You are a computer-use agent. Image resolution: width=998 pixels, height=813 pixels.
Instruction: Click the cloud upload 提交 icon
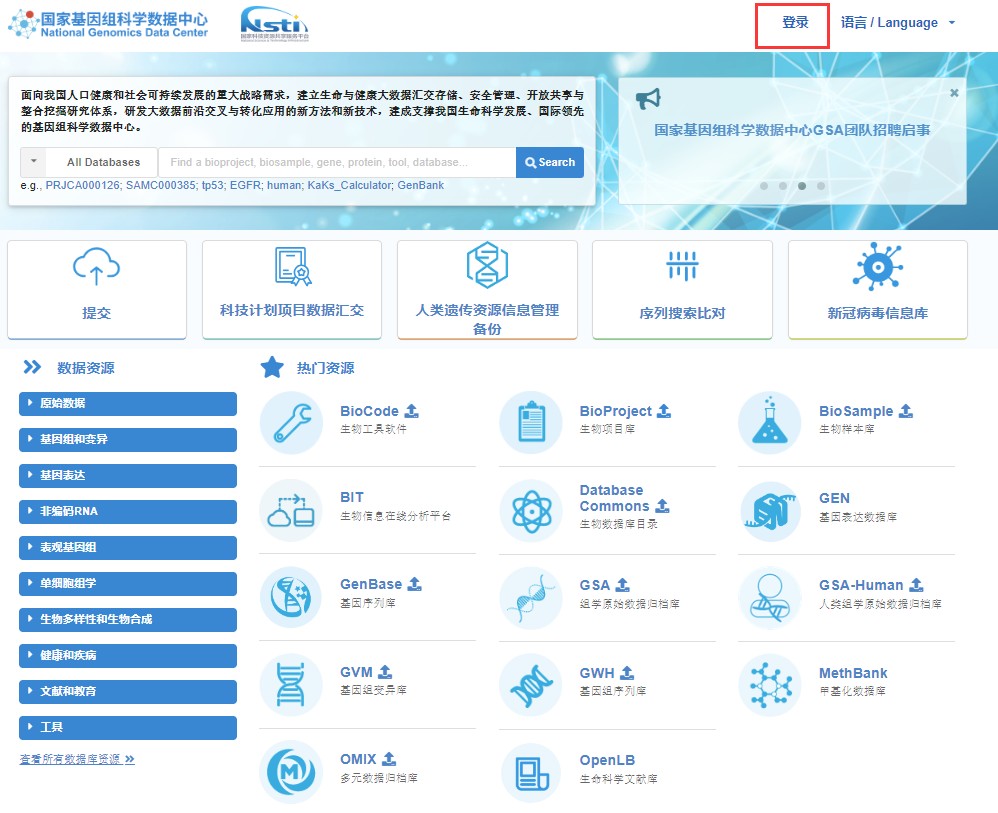click(x=97, y=267)
